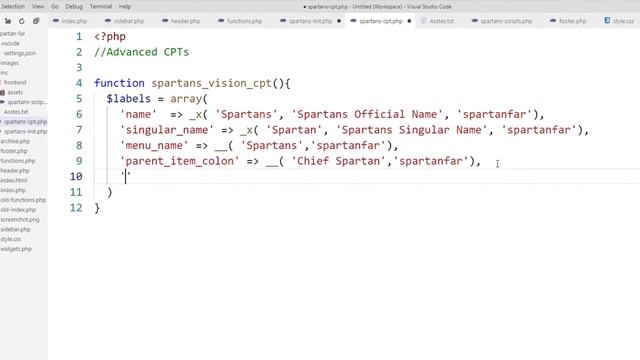
Task: Click the PHP icon on spartans-scripts.php tab
Action: click(474, 21)
